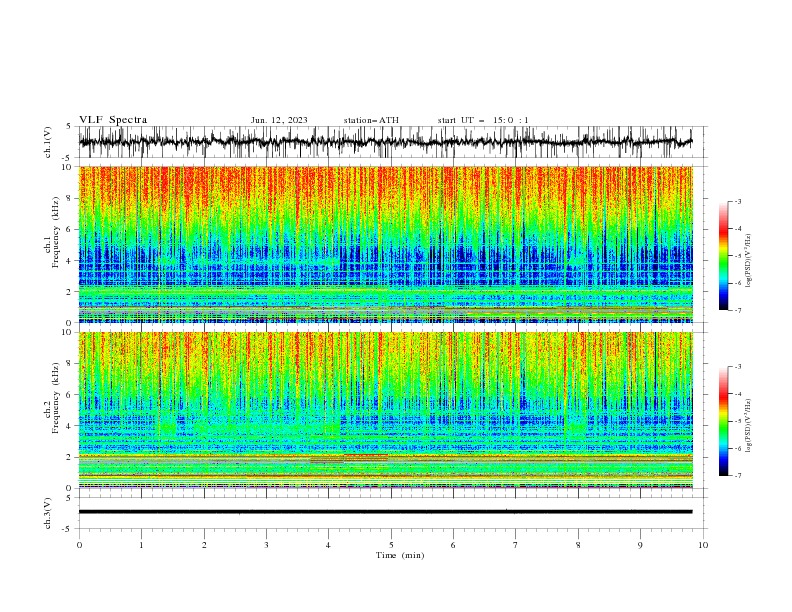Select the "start UT = 15:0 :1" text
Viewport: 792px width, 612px height.
click(x=483, y=120)
